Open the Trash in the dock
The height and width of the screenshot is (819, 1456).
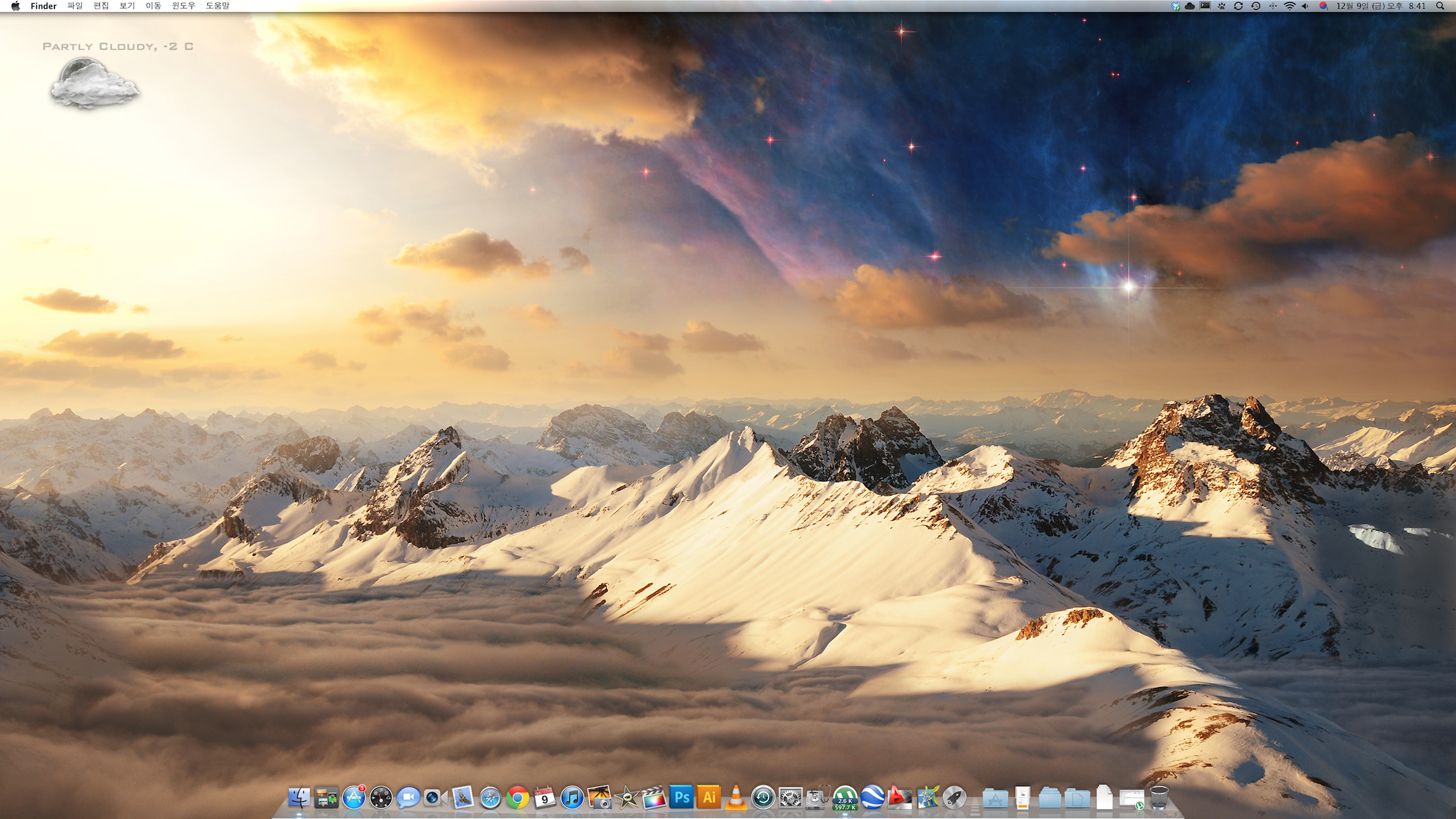point(1159,798)
